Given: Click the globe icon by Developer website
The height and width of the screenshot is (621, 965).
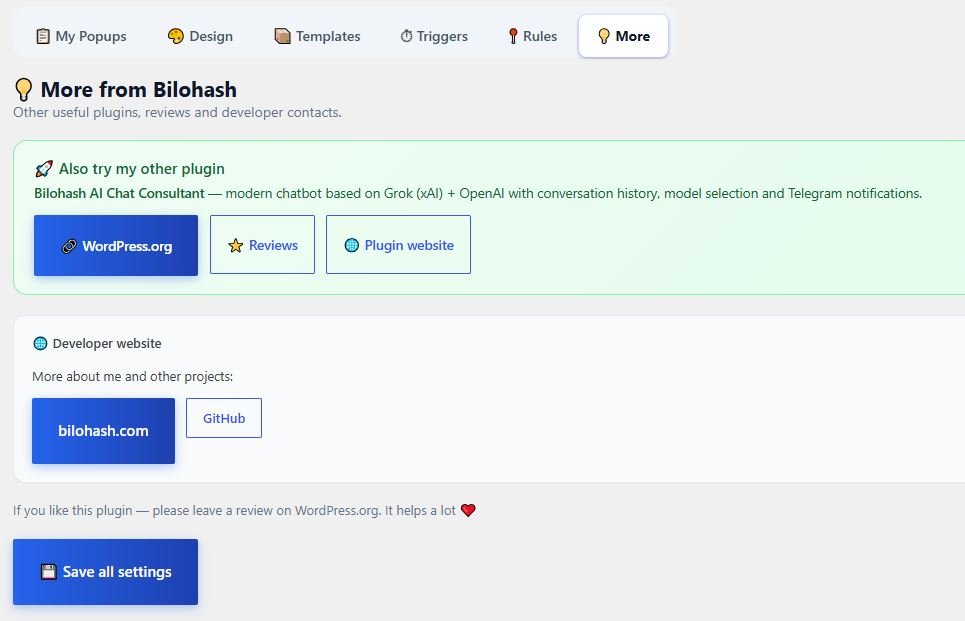Looking at the screenshot, I should click(x=40, y=343).
